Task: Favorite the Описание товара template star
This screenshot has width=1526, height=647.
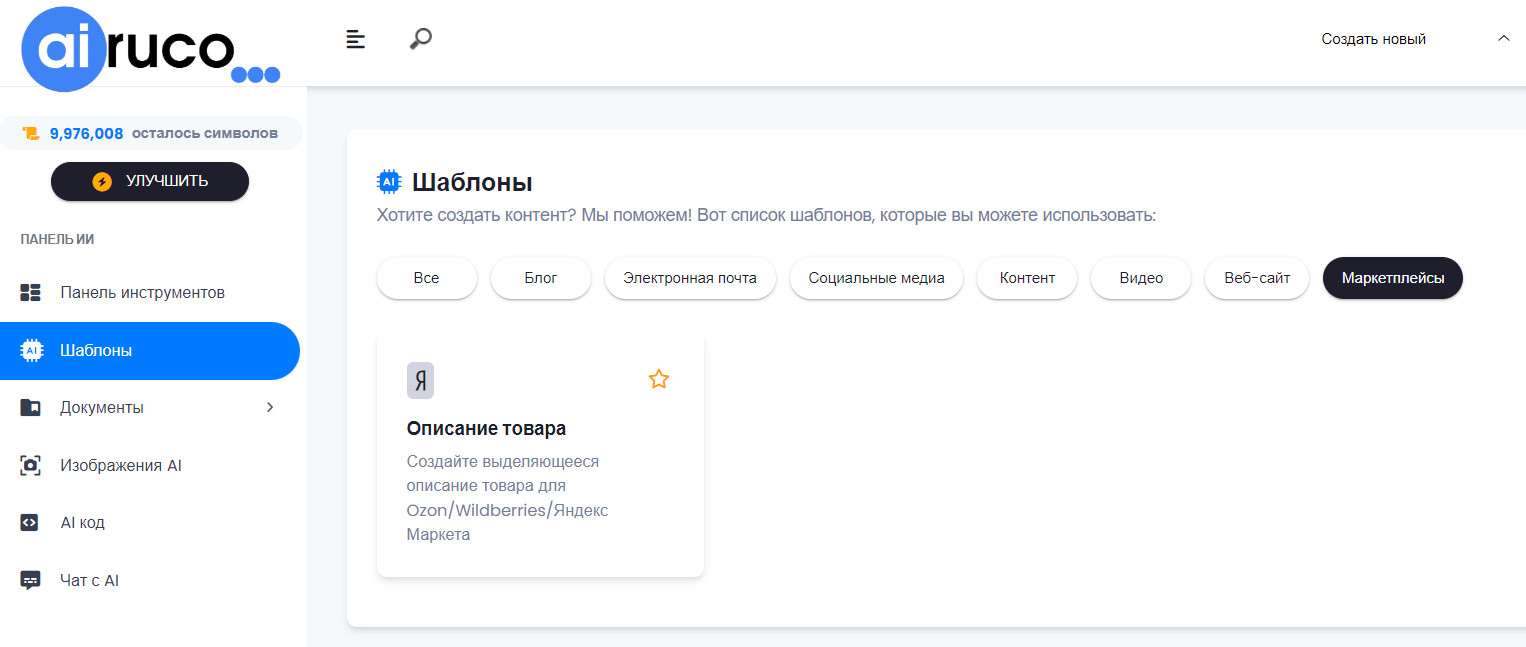Action: (x=658, y=379)
